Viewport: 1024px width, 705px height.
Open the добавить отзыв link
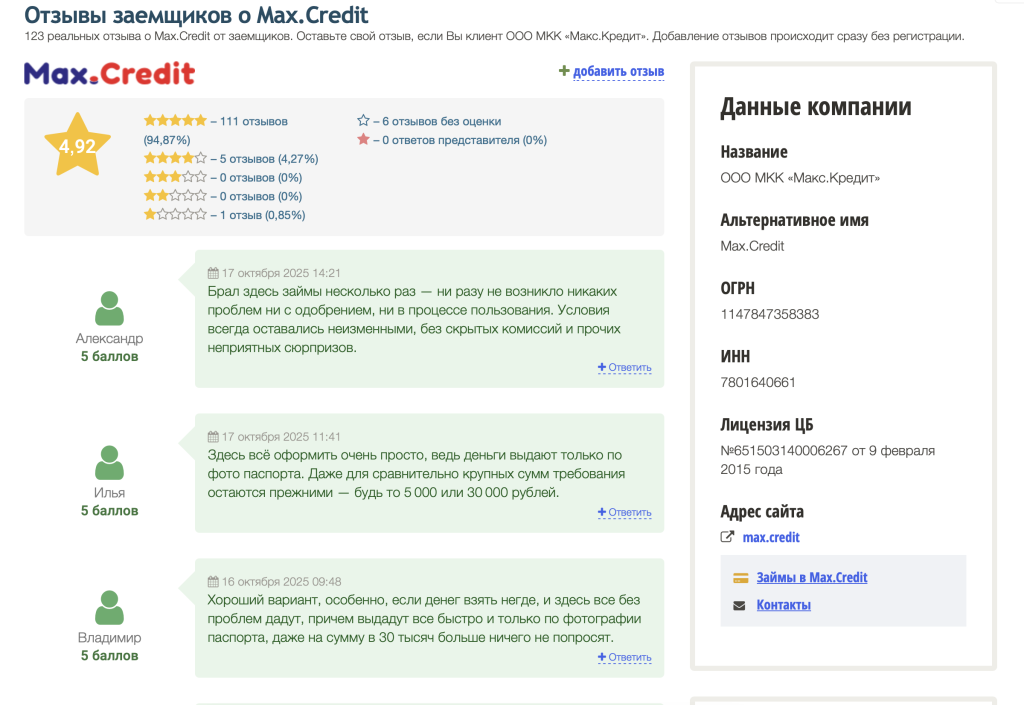click(618, 72)
